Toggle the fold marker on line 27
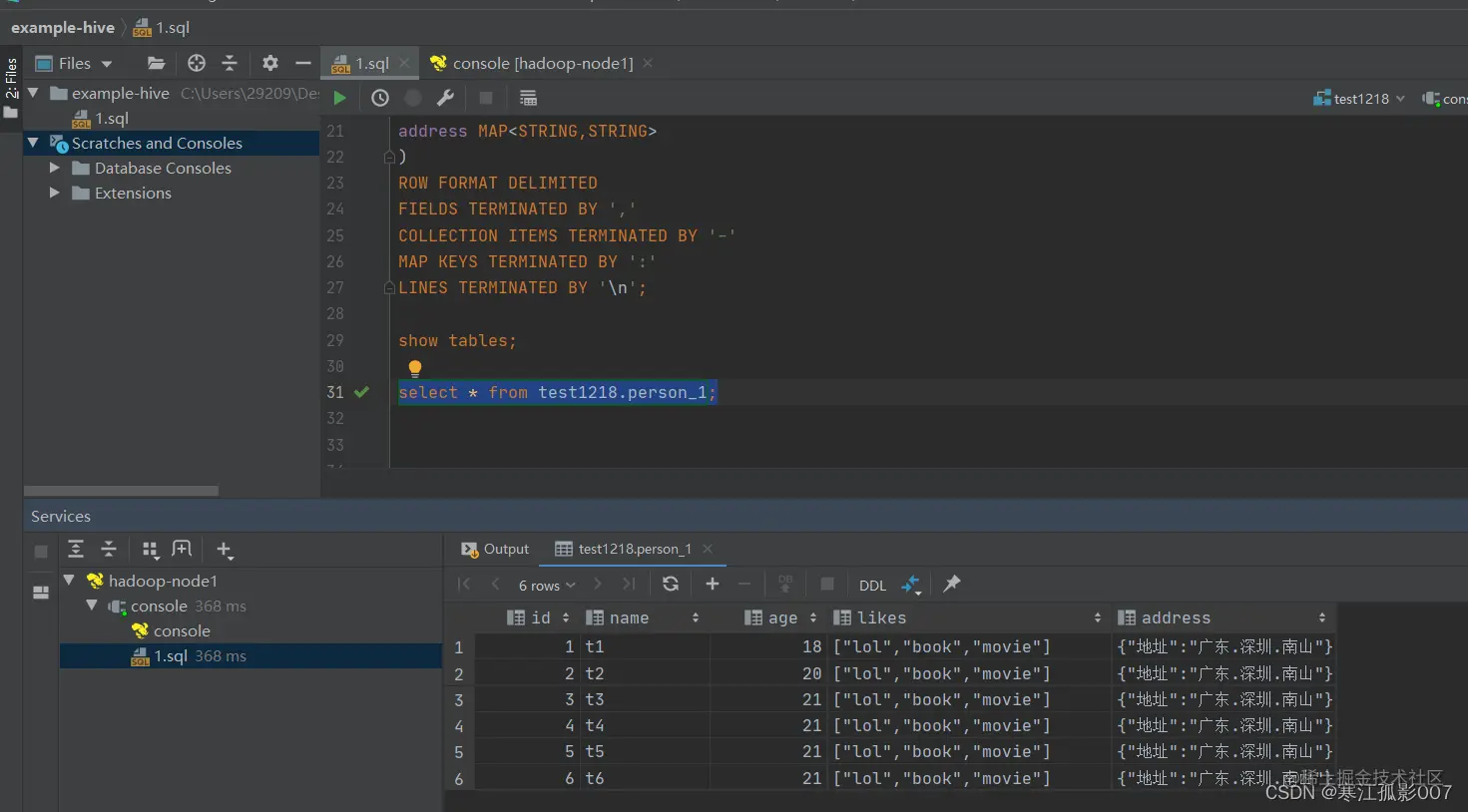This screenshot has width=1468, height=812. [389, 287]
